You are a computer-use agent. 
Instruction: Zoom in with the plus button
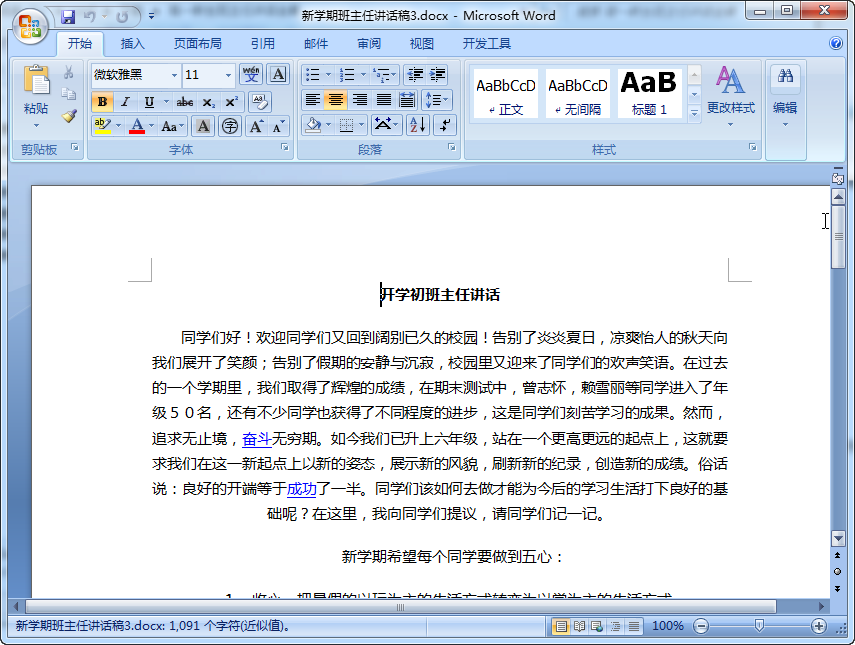(x=818, y=626)
